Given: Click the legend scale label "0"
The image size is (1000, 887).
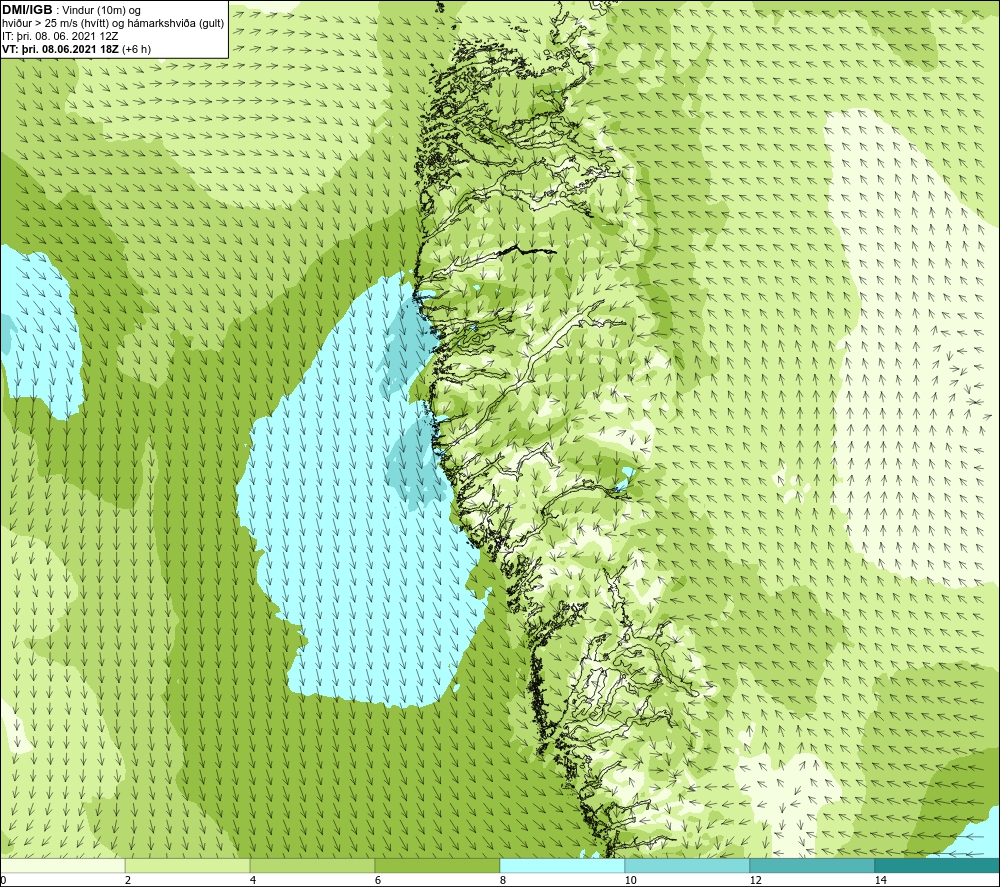Looking at the screenshot, I should coord(3,881).
